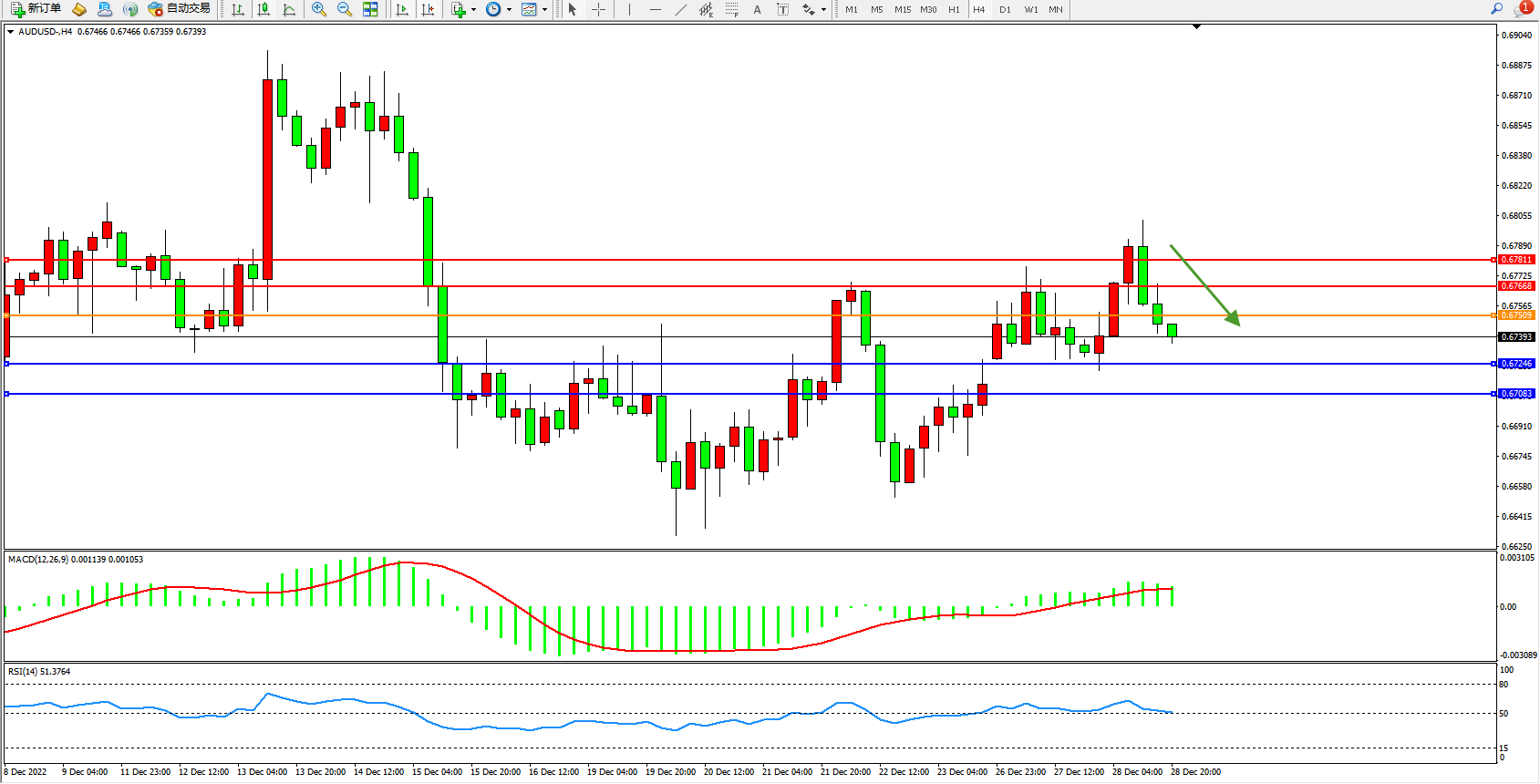Viewport: 1540px width, 784px height.
Task: Switch to the M15 timeframe
Action: click(902, 9)
